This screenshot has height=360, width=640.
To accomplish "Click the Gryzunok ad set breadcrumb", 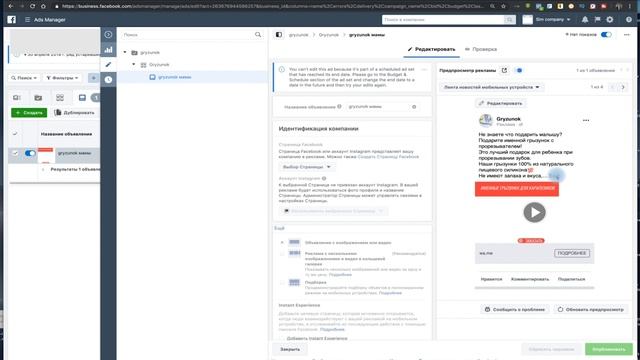I will pos(329,35).
